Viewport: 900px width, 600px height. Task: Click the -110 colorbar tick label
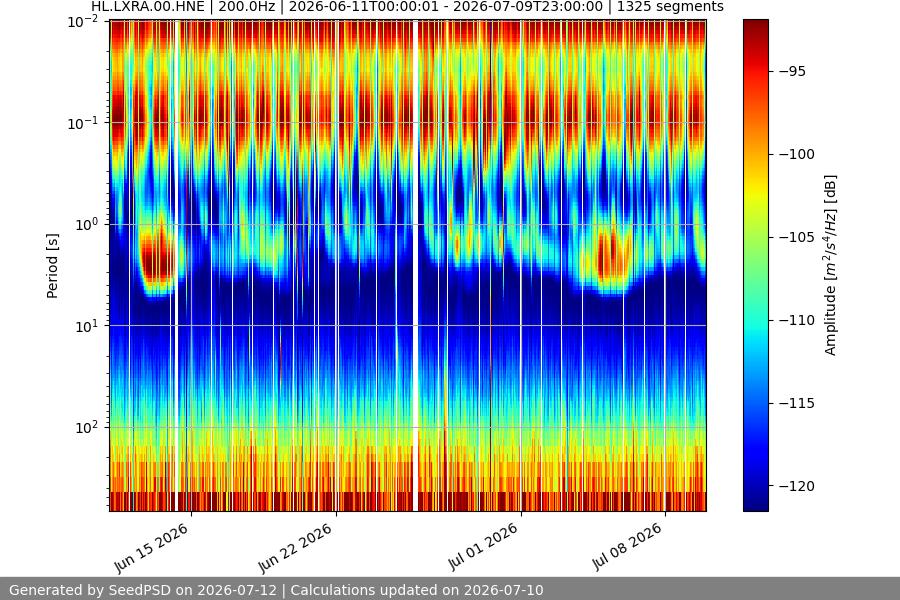coord(797,320)
